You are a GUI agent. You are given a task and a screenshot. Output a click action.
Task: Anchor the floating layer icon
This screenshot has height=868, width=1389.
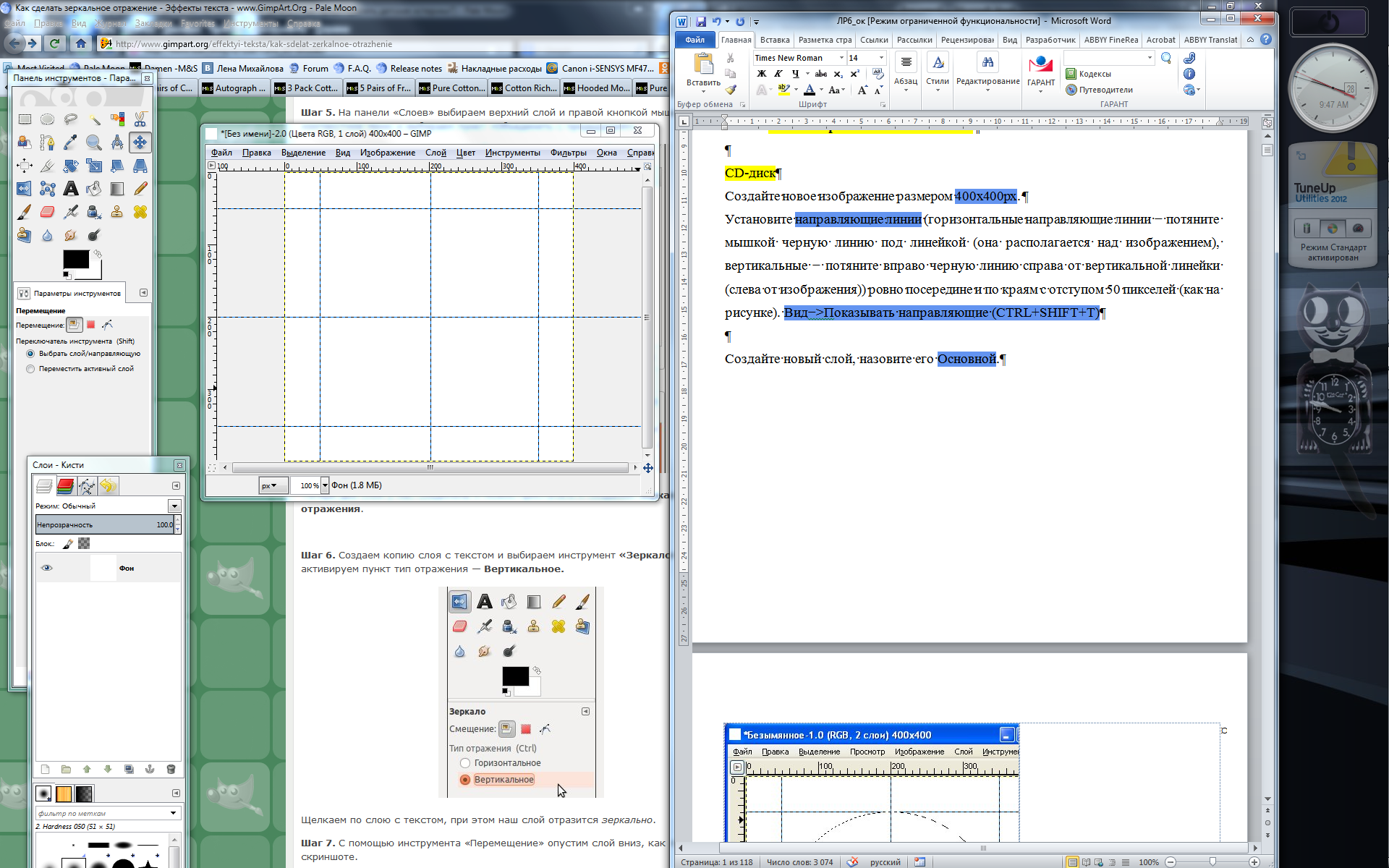[150, 769]
